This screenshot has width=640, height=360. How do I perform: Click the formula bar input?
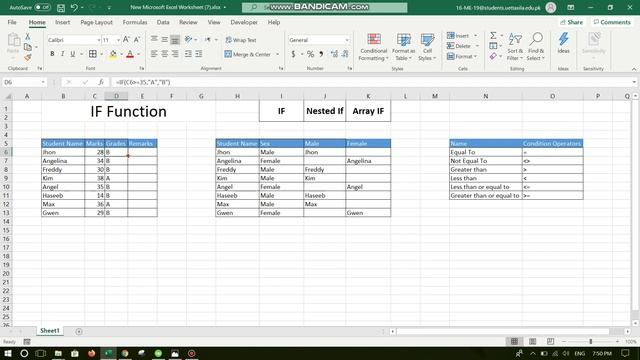pos(371,82)
